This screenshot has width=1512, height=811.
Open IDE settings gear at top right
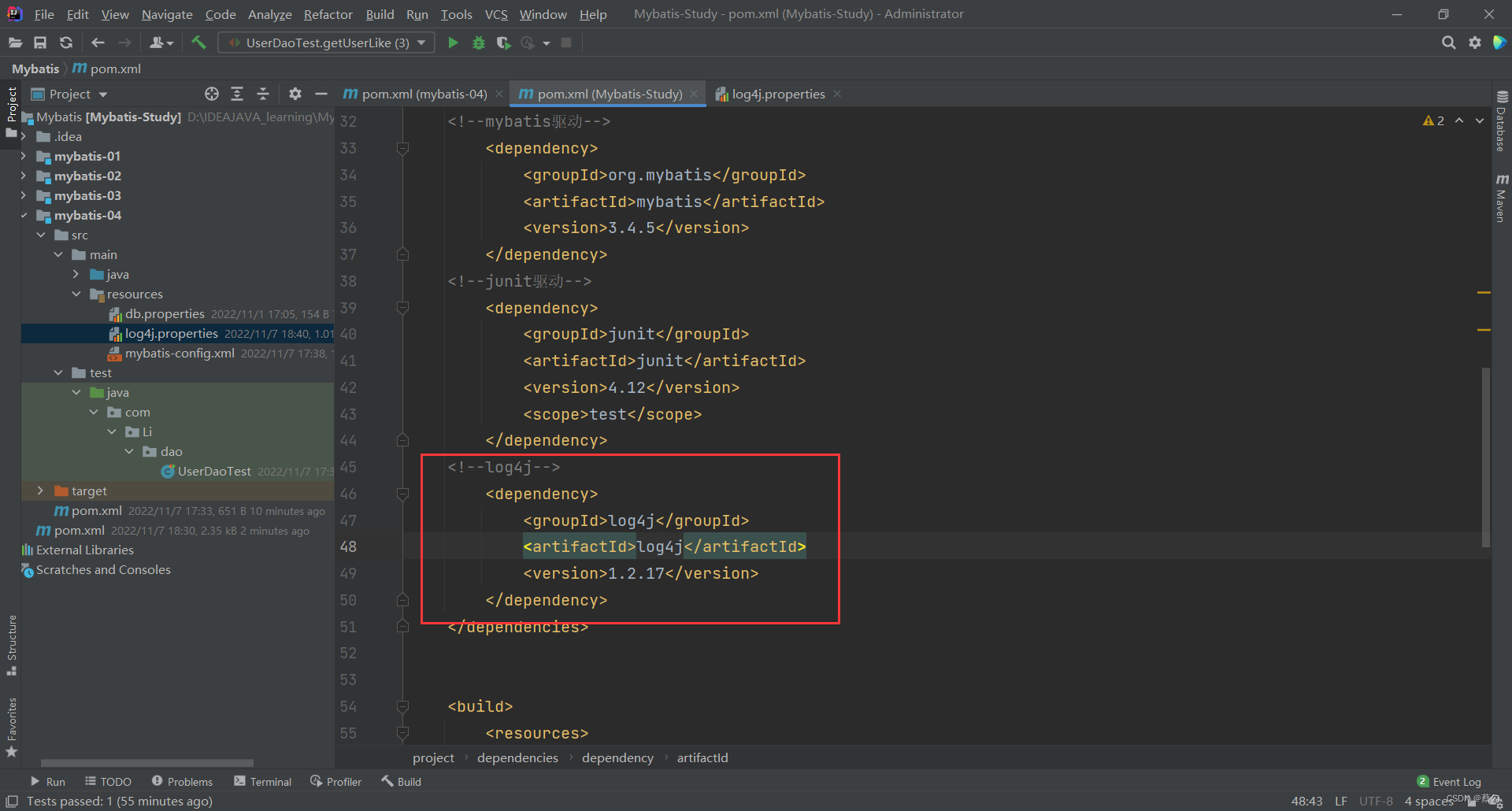pos(1474,43)
